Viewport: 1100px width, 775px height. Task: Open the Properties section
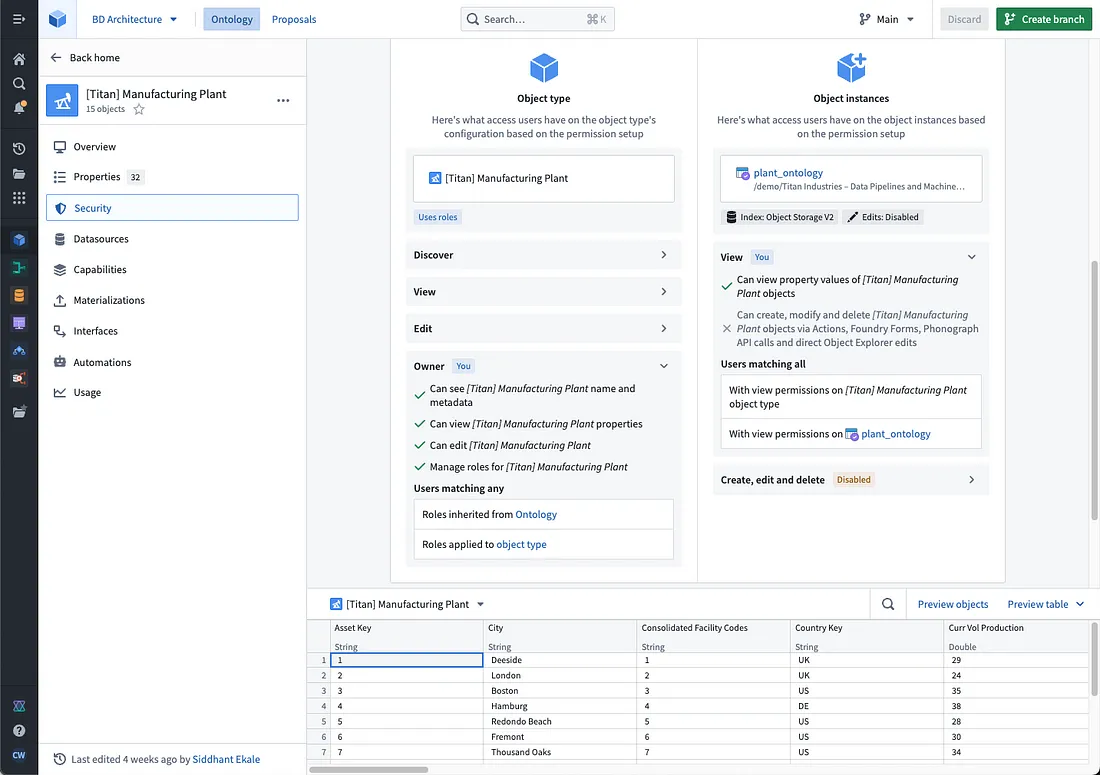[172, 177]
